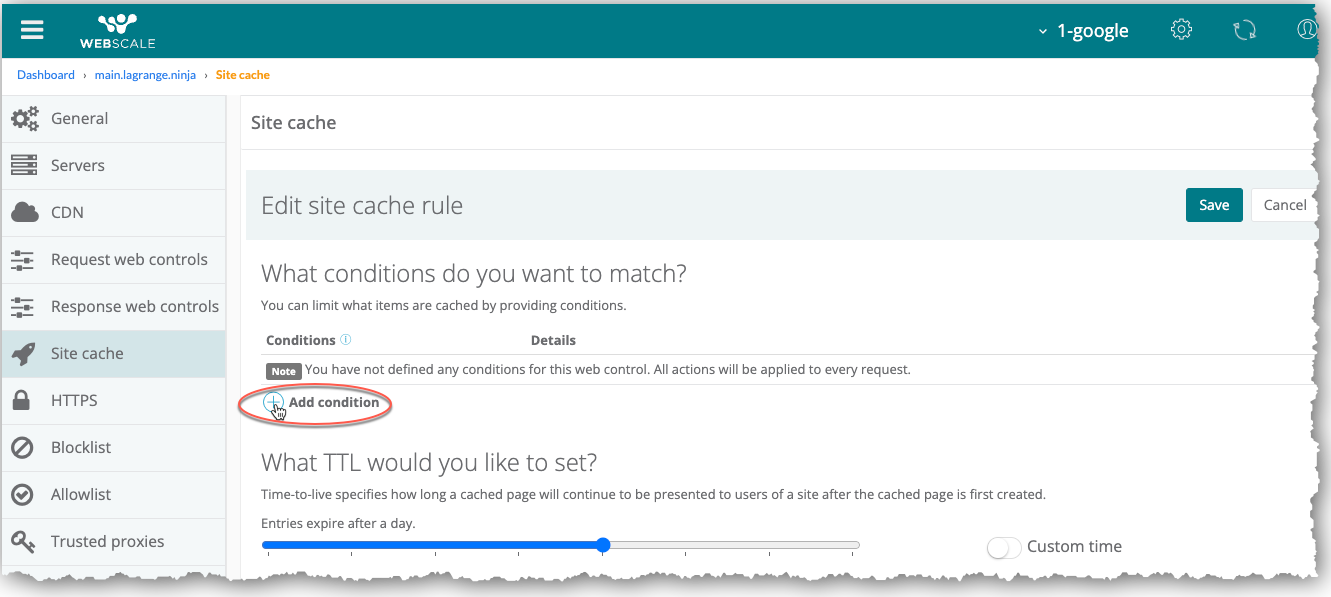Click the CDN cloud icon
Image resolution: width=1331 pixels, height=597 pixels.
(23, 212)
